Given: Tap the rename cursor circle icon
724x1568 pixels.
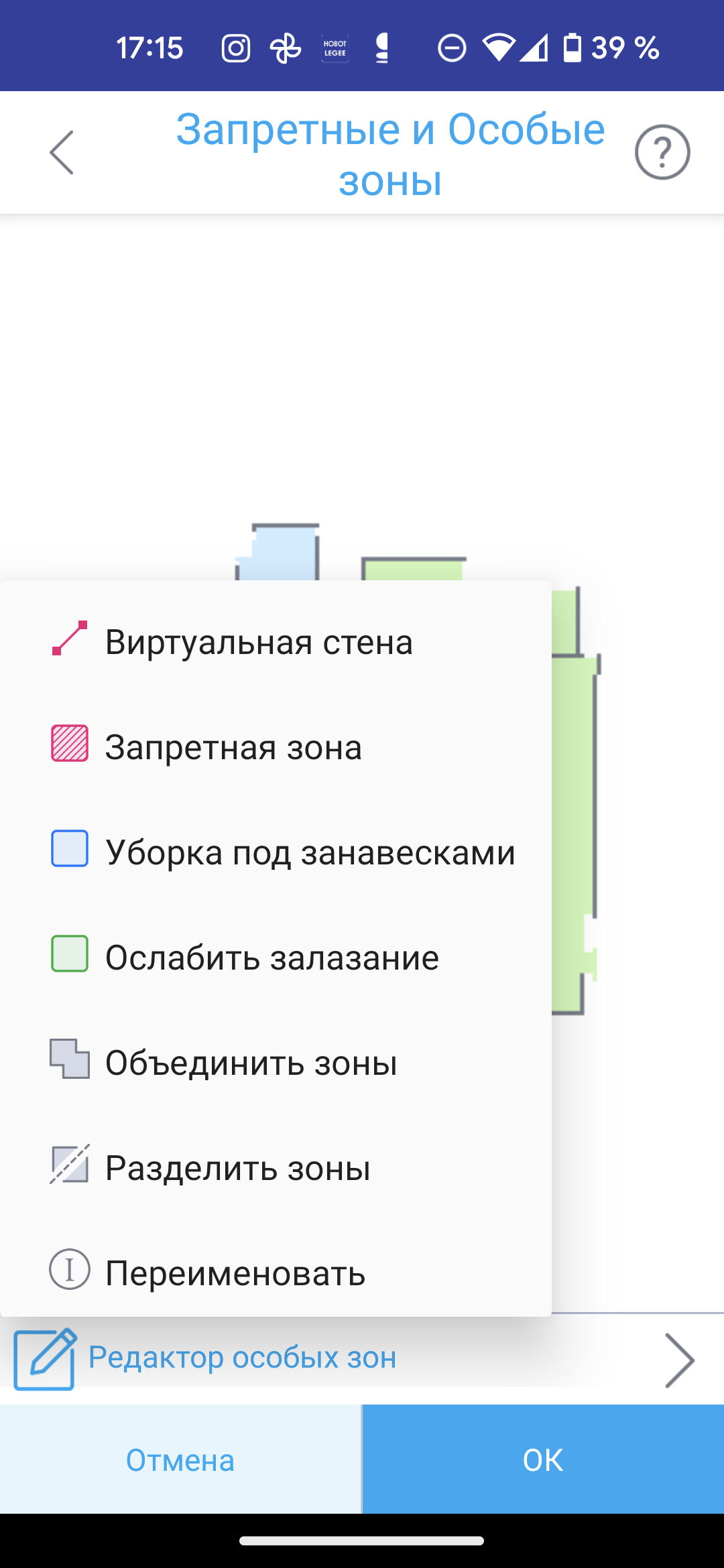Looking at the screenshot, I should point(70,1269).
